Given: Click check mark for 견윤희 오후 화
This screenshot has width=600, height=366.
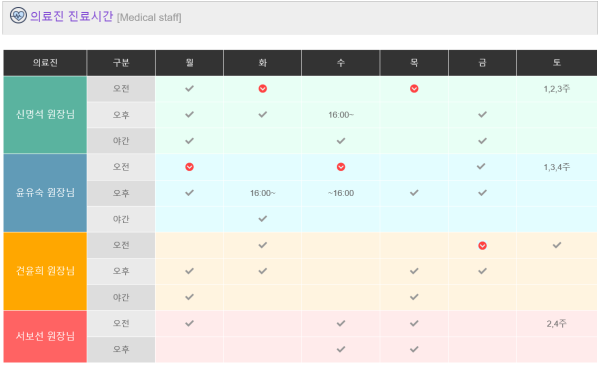Looking at the screenshot, I should click(262, 271).
